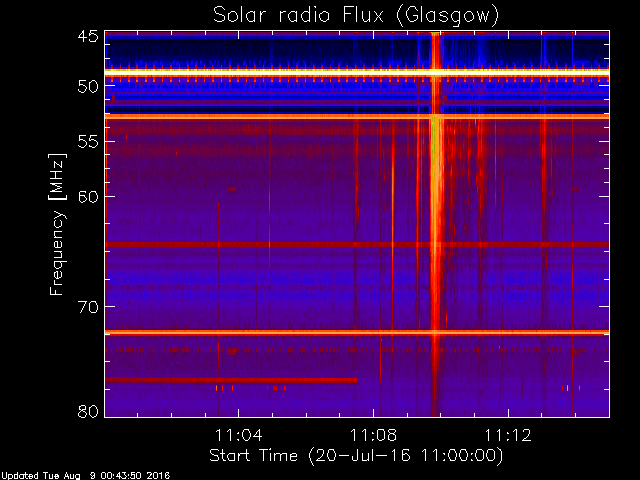
Task: Click the frequency tick label '50'
Action: (x=88, y=86)
